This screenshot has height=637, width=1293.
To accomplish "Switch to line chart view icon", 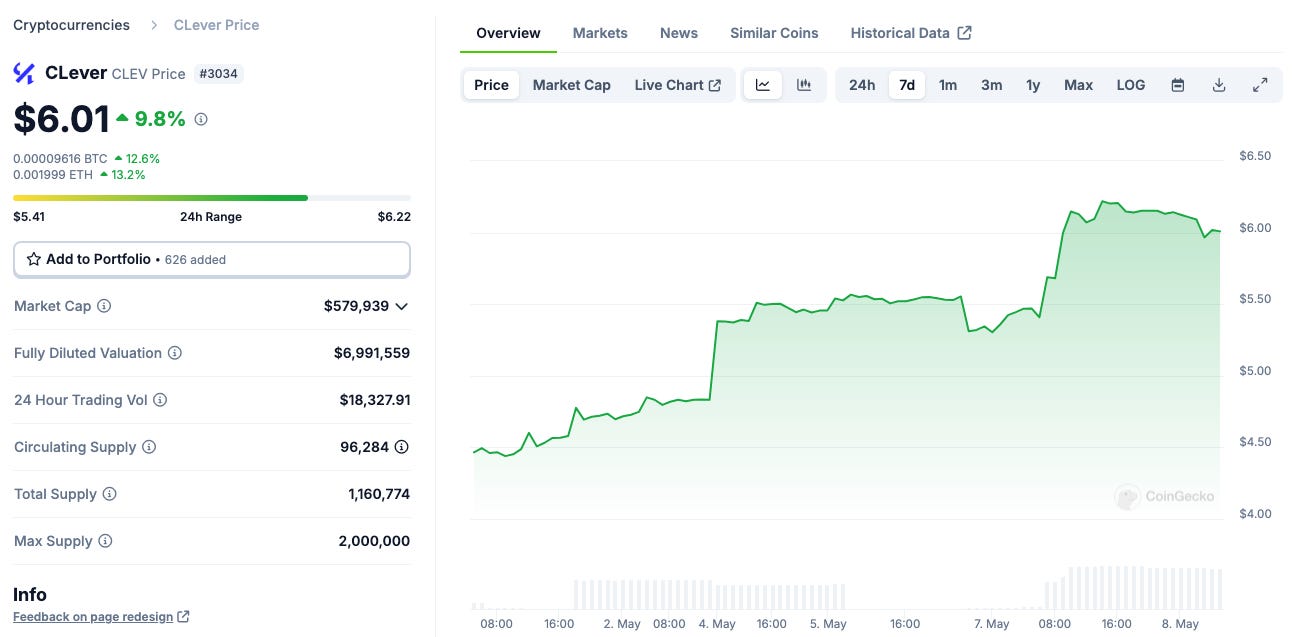I will (763, 85).
